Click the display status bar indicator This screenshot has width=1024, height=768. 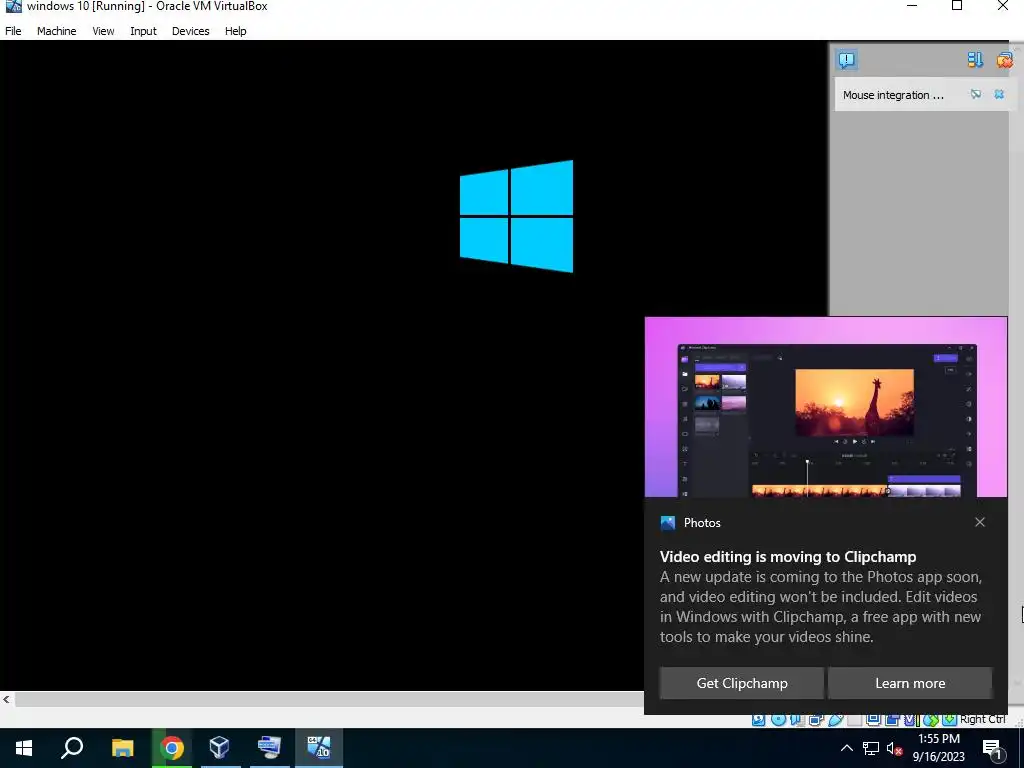pyautogui.click(x=874, y=720)
